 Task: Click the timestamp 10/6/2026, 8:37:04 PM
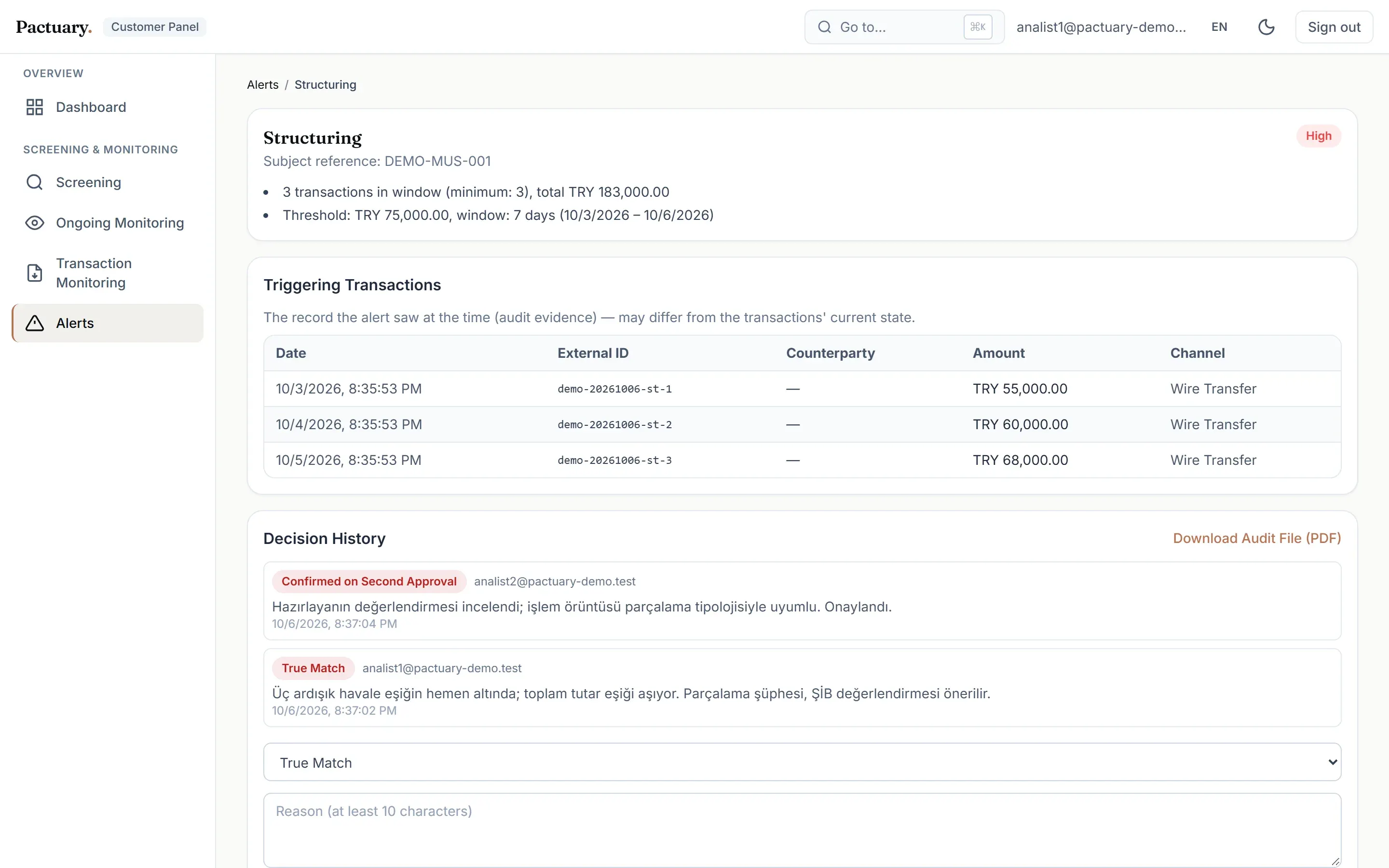pos(334,624)
